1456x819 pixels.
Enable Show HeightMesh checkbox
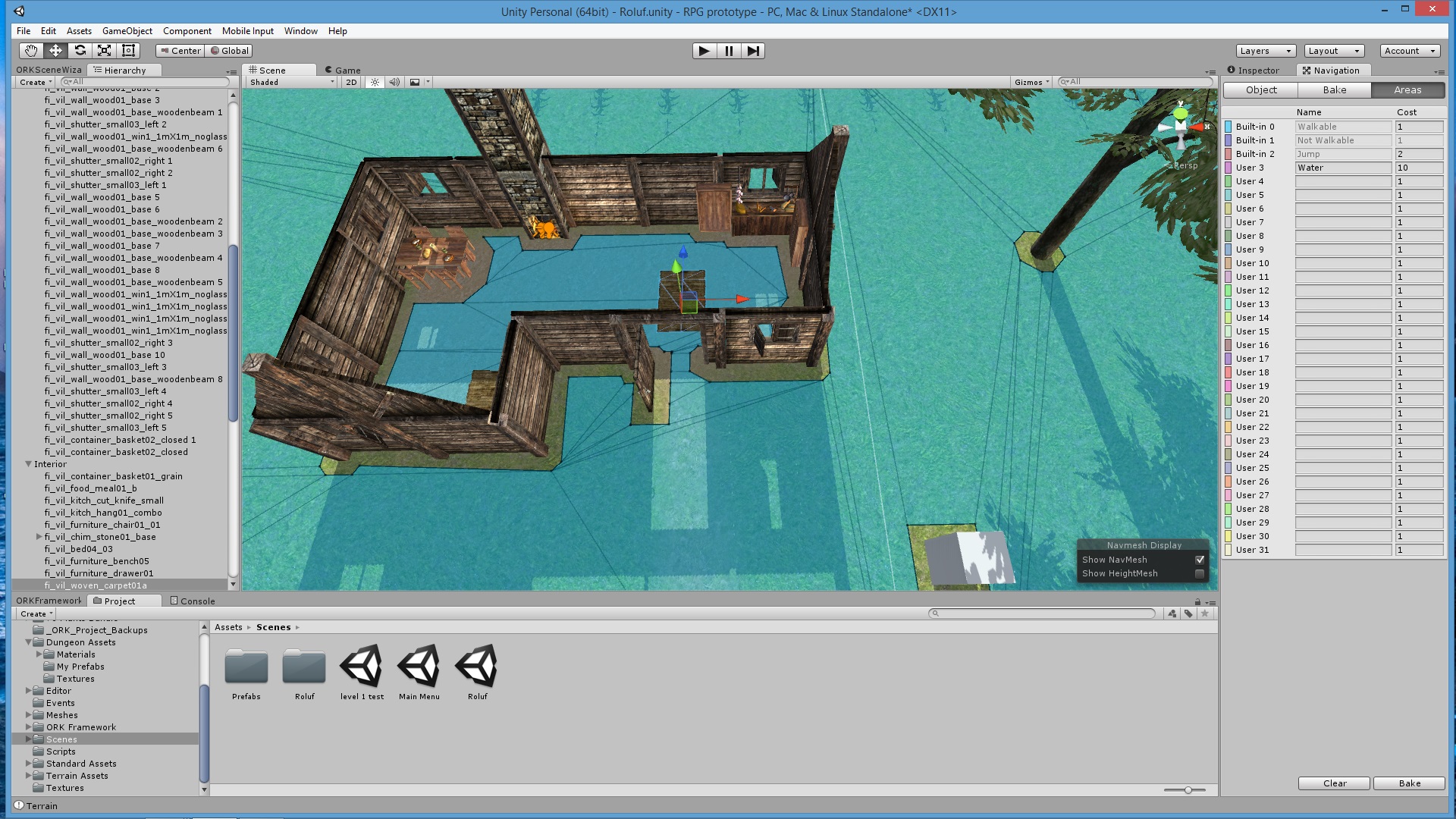pyautogui.click(x=1200, y=573)
